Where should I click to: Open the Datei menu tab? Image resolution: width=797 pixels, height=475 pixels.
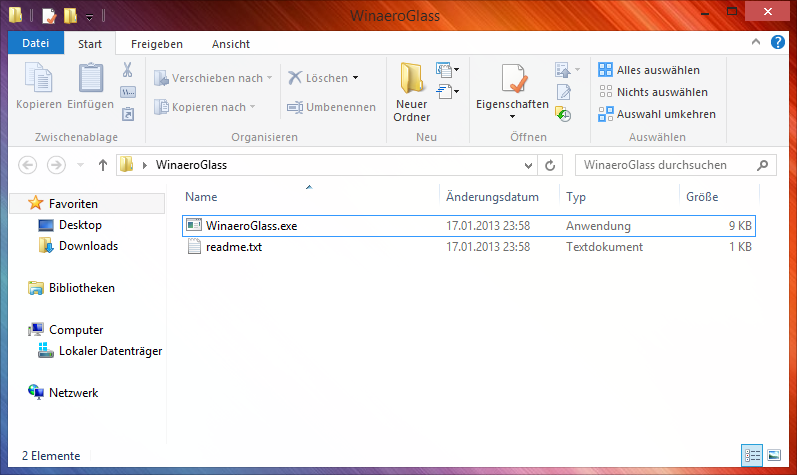tap(36, 43)
